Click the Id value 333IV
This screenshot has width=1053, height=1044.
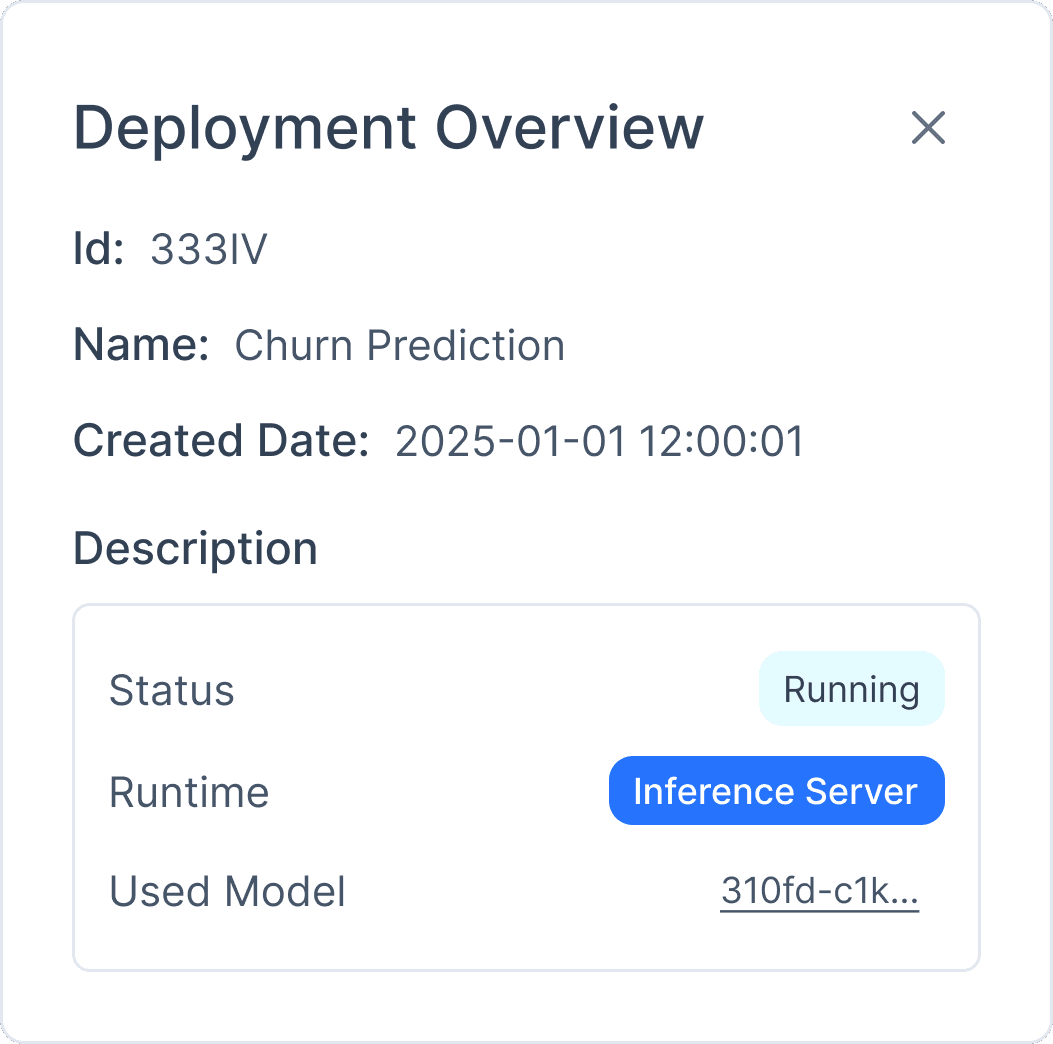(209, 249)
